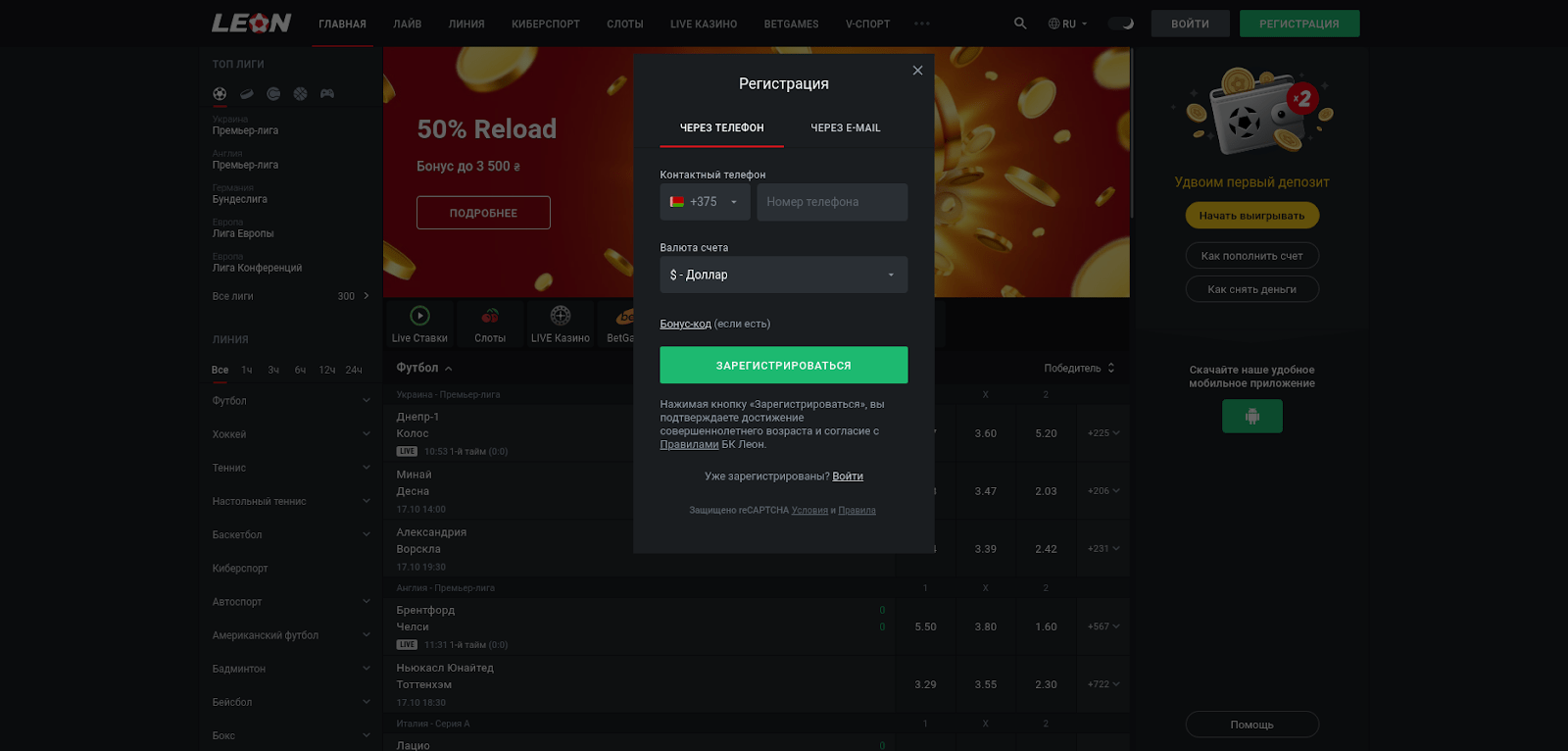
Task: Select the tennis ball icon in top leagues
Action: [x=273, y=94]
